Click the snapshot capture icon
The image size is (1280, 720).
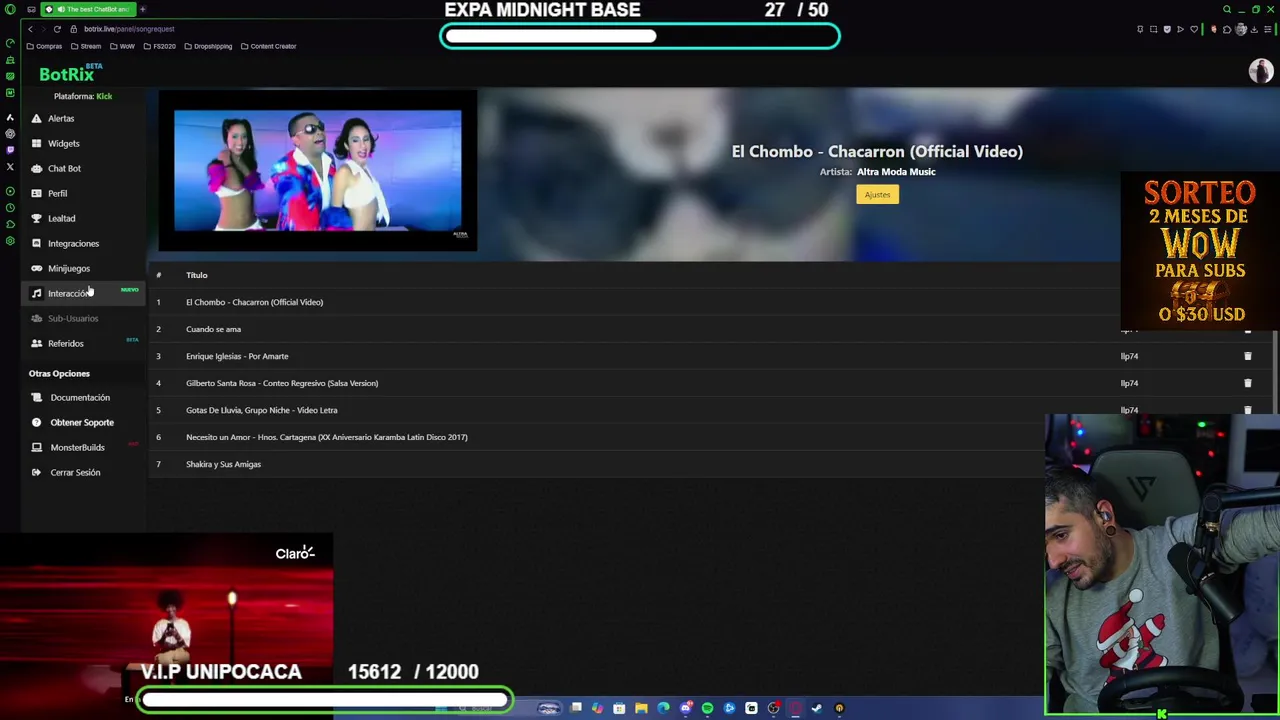(x=1154, y=29)
